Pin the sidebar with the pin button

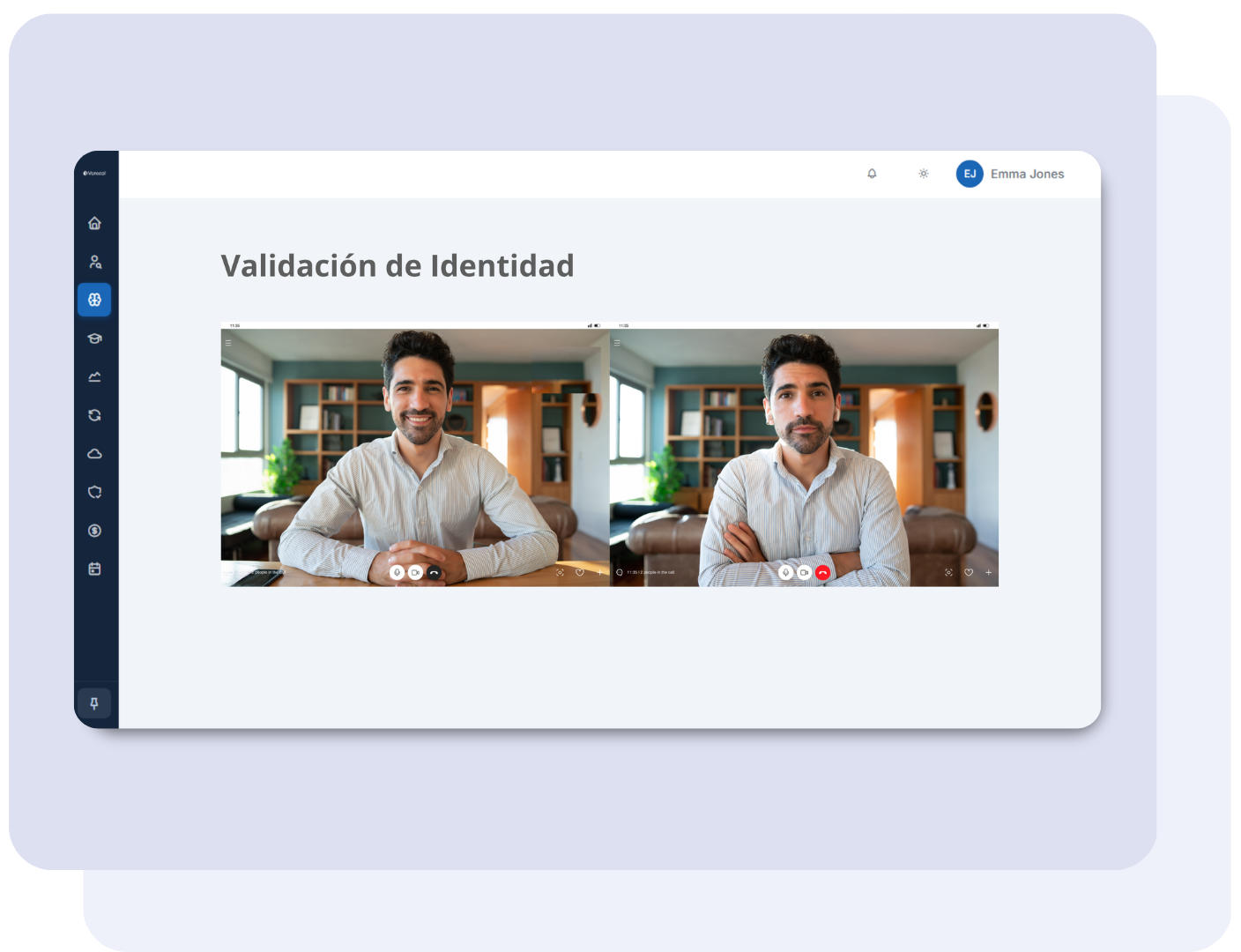pos(94,703)
